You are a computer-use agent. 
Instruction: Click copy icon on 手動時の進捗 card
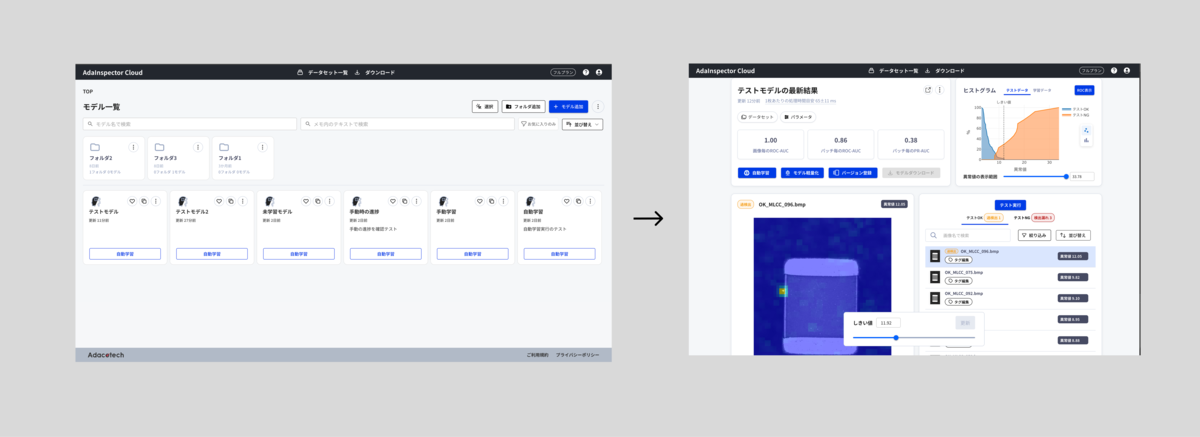coord(405,201)
